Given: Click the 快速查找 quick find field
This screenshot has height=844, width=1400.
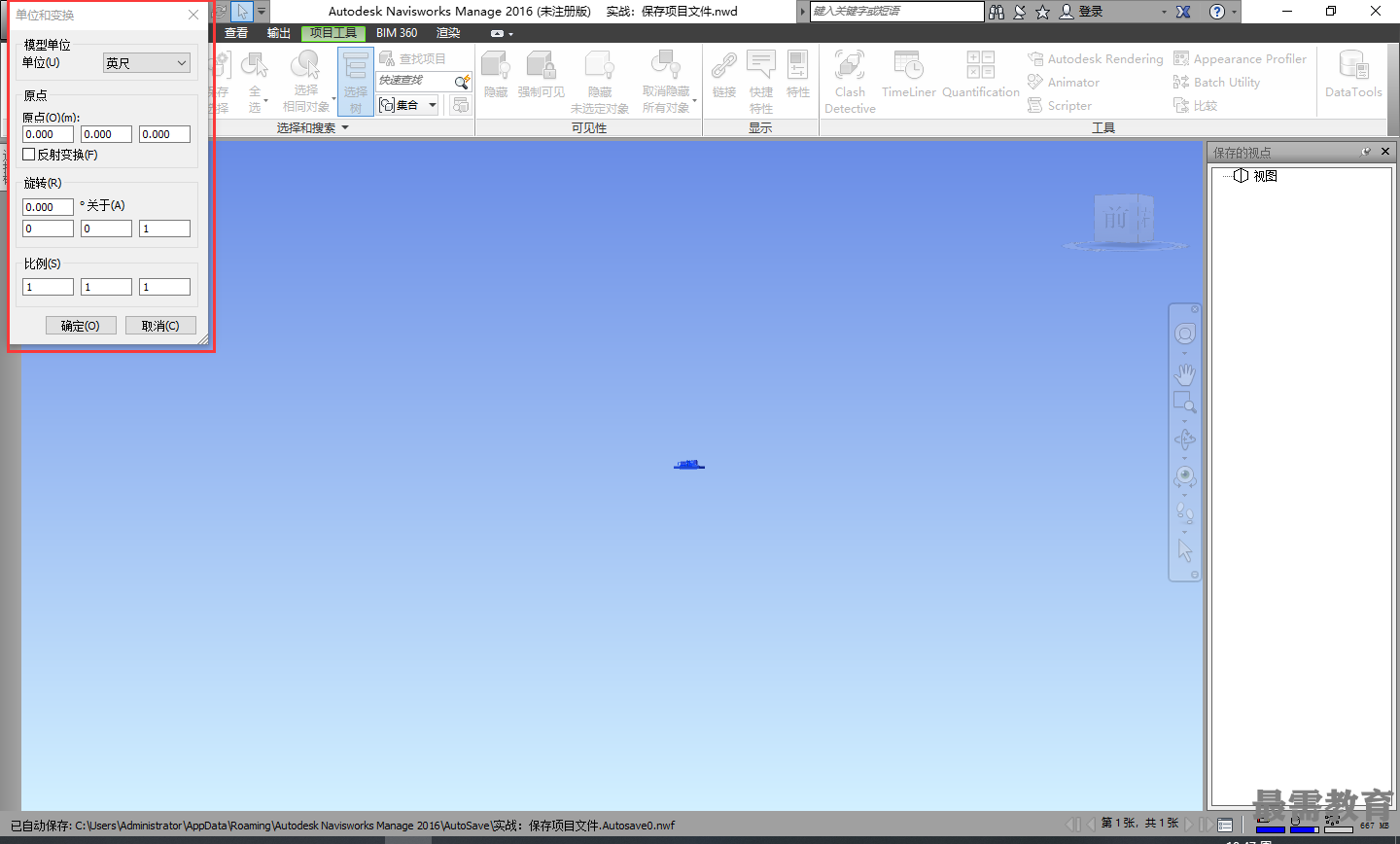Looking at the screenshot, I should [x=415, y=82].
